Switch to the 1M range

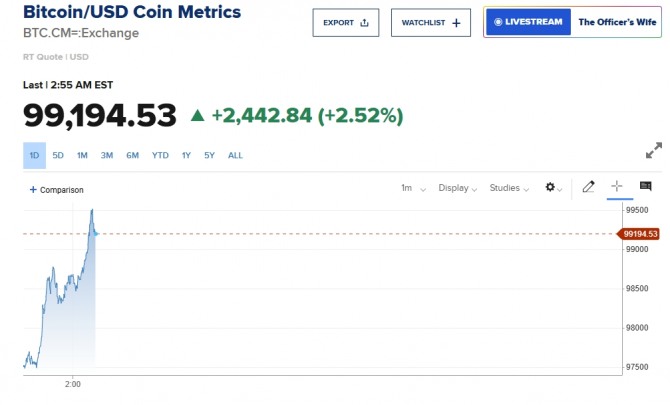coord(82,155)
